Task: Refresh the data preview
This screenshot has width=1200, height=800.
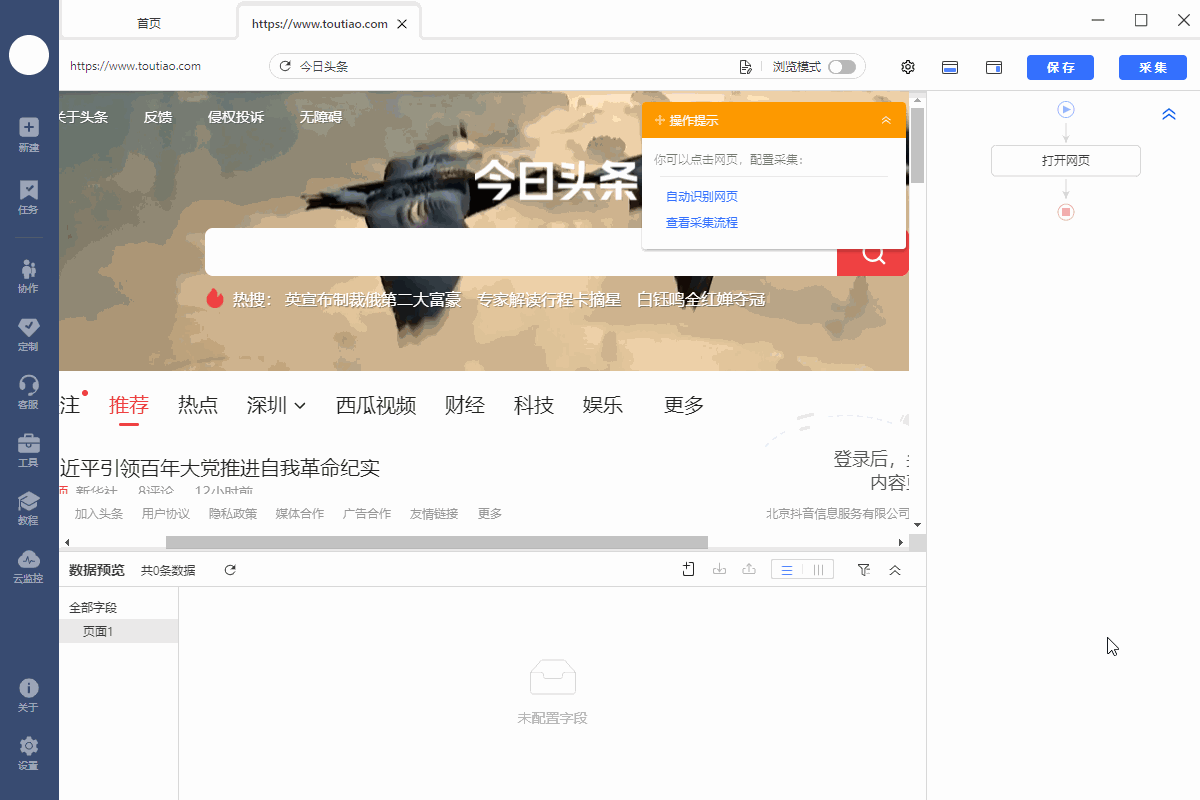Action: point(230,570)
